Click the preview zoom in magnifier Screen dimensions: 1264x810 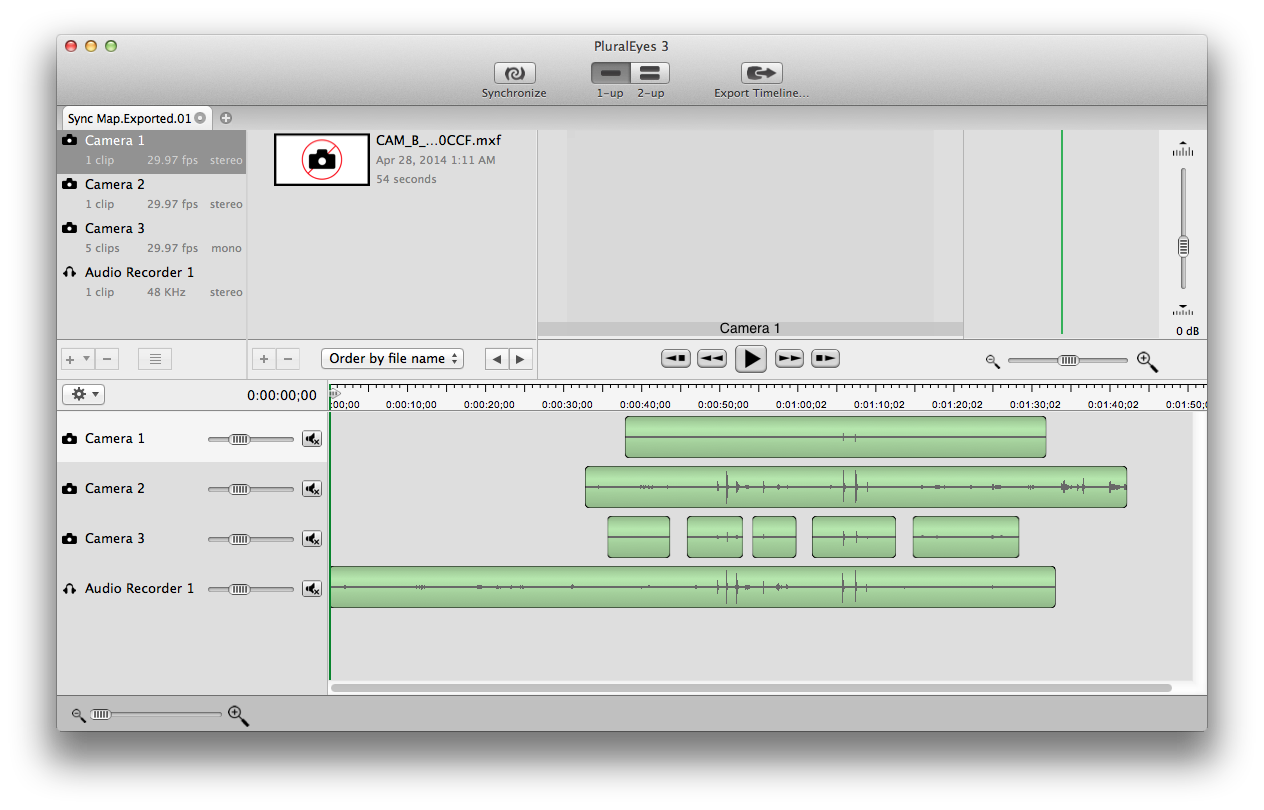1148,362
